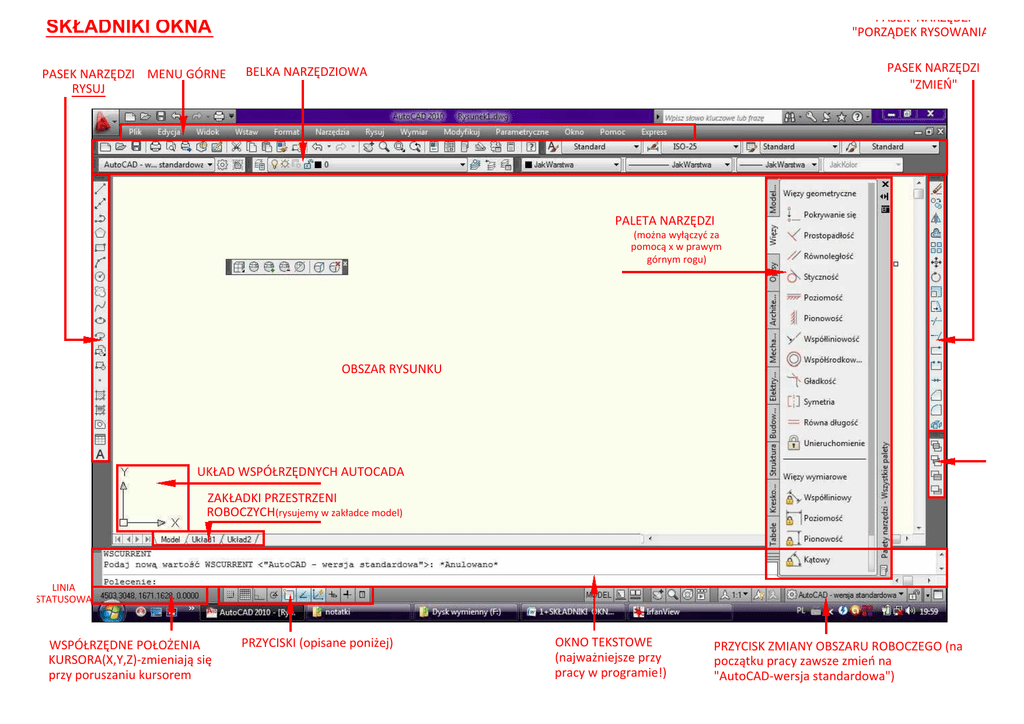
Task: Click the layer lightbulb on/off icon
Action: 274,165
